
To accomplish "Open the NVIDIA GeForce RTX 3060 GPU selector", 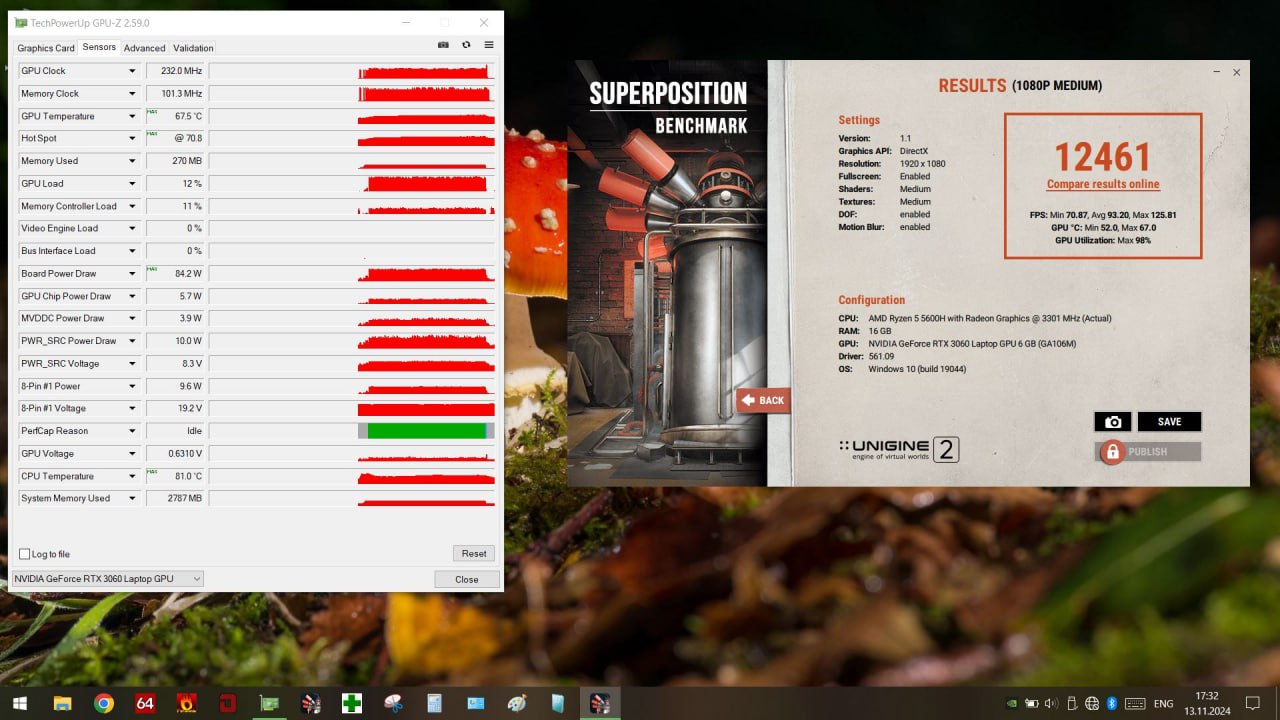I will point(108,579).
